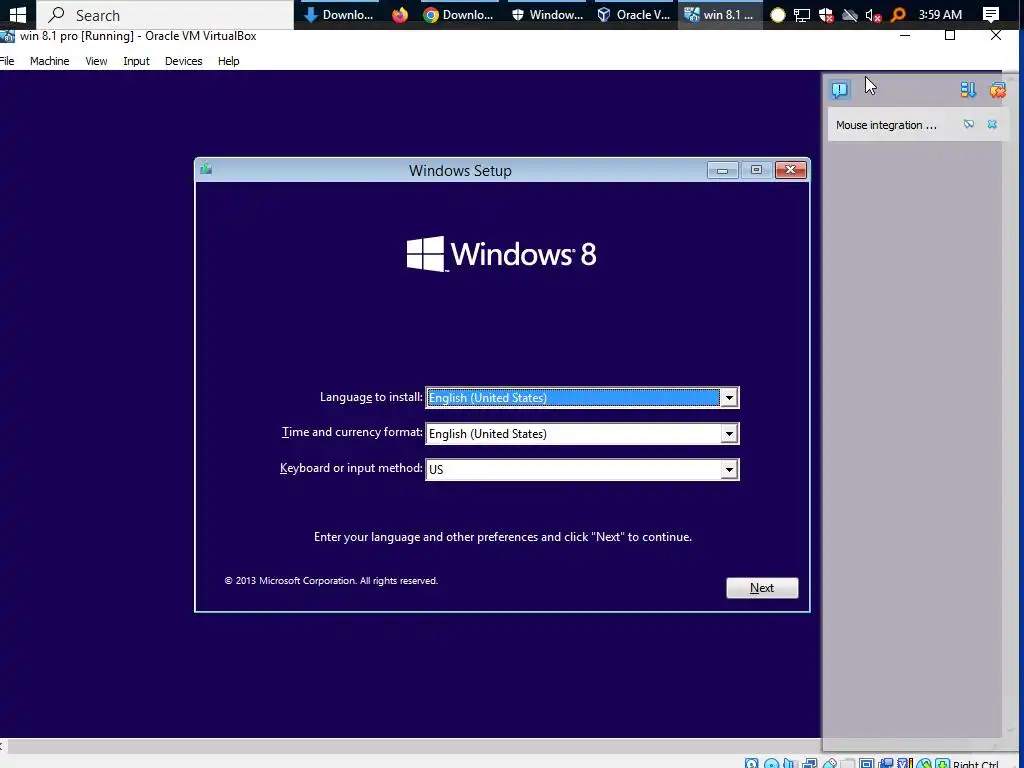Switch to the download manager taskbar item

[x=340, y=14]
